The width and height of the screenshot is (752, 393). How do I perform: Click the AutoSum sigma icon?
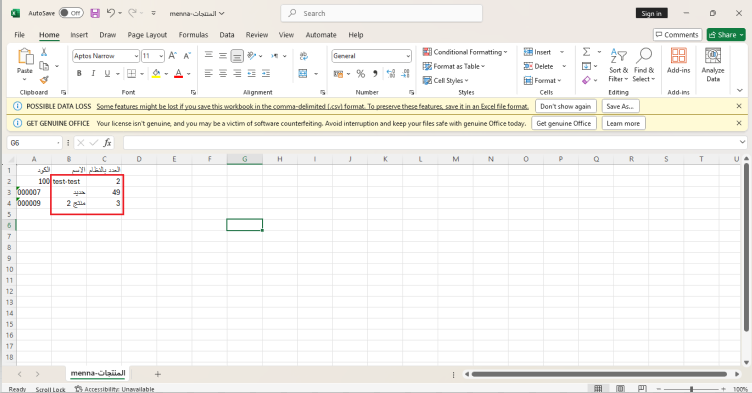pos(587,52)
